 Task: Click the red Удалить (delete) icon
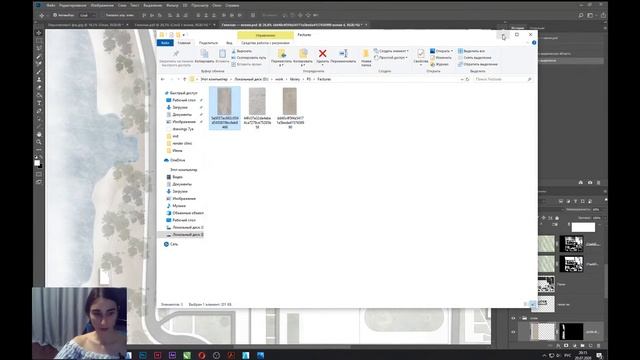point(322,53)
